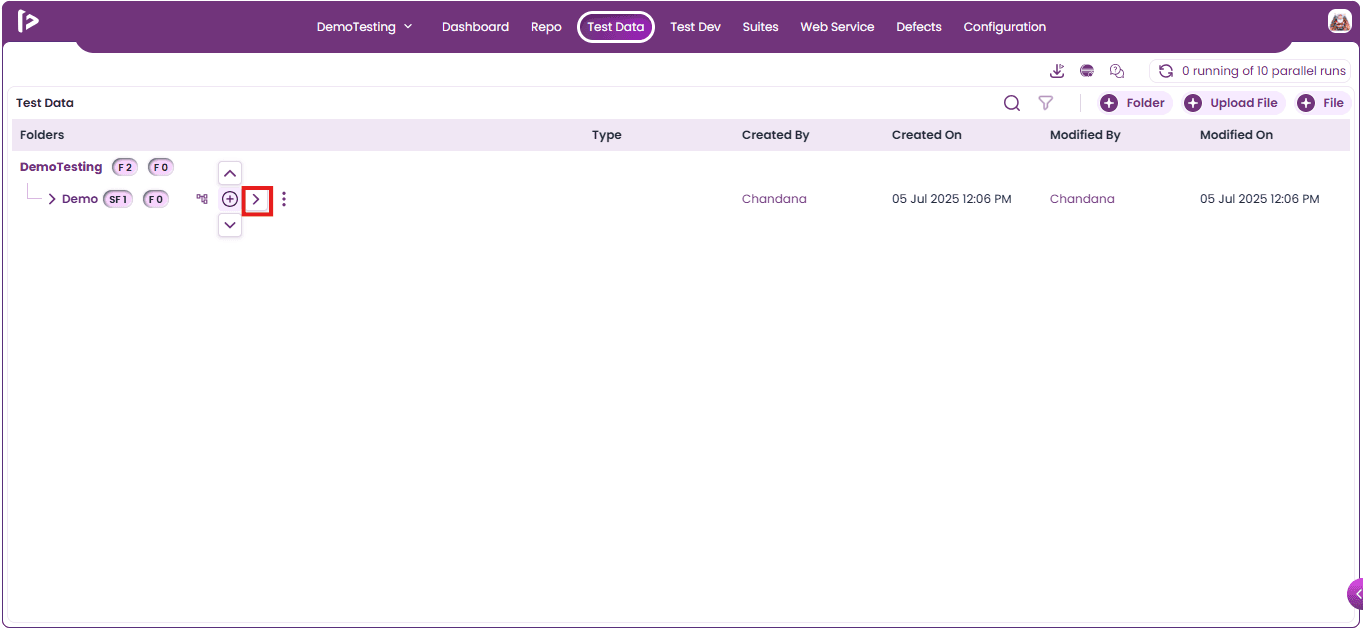Add a new Folder
Viewport: 1363px width, 628px height.
pos(1134,103)
